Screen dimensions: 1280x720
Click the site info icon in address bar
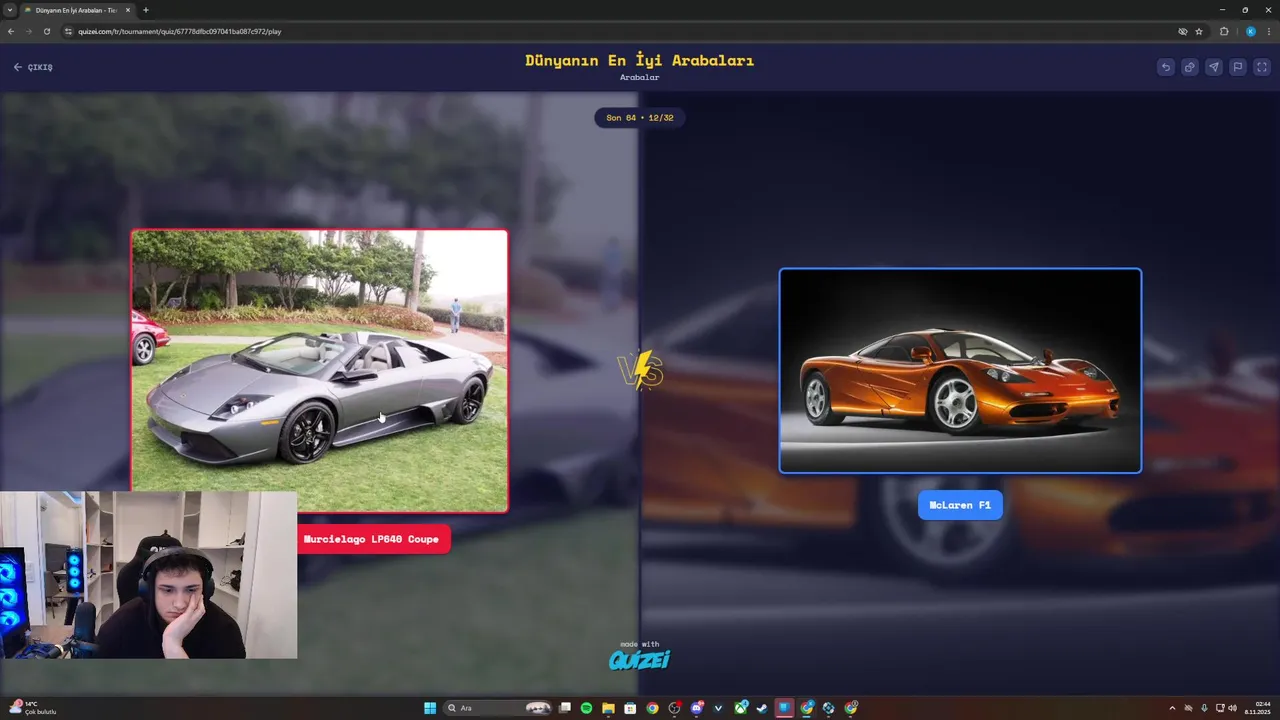[69, 31]
